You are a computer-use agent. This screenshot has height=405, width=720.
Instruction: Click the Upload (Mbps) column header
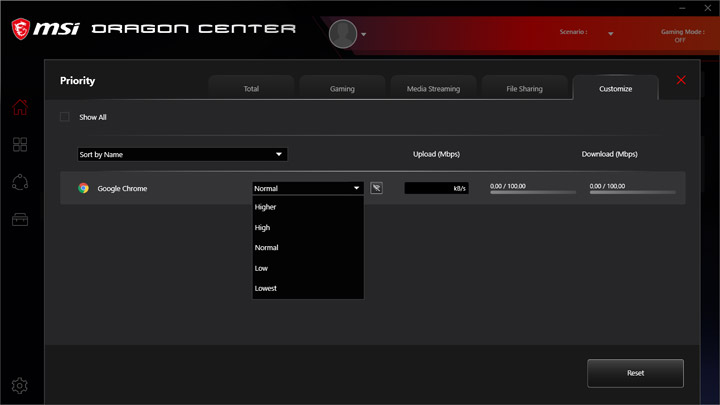click(x=436, y=154)
